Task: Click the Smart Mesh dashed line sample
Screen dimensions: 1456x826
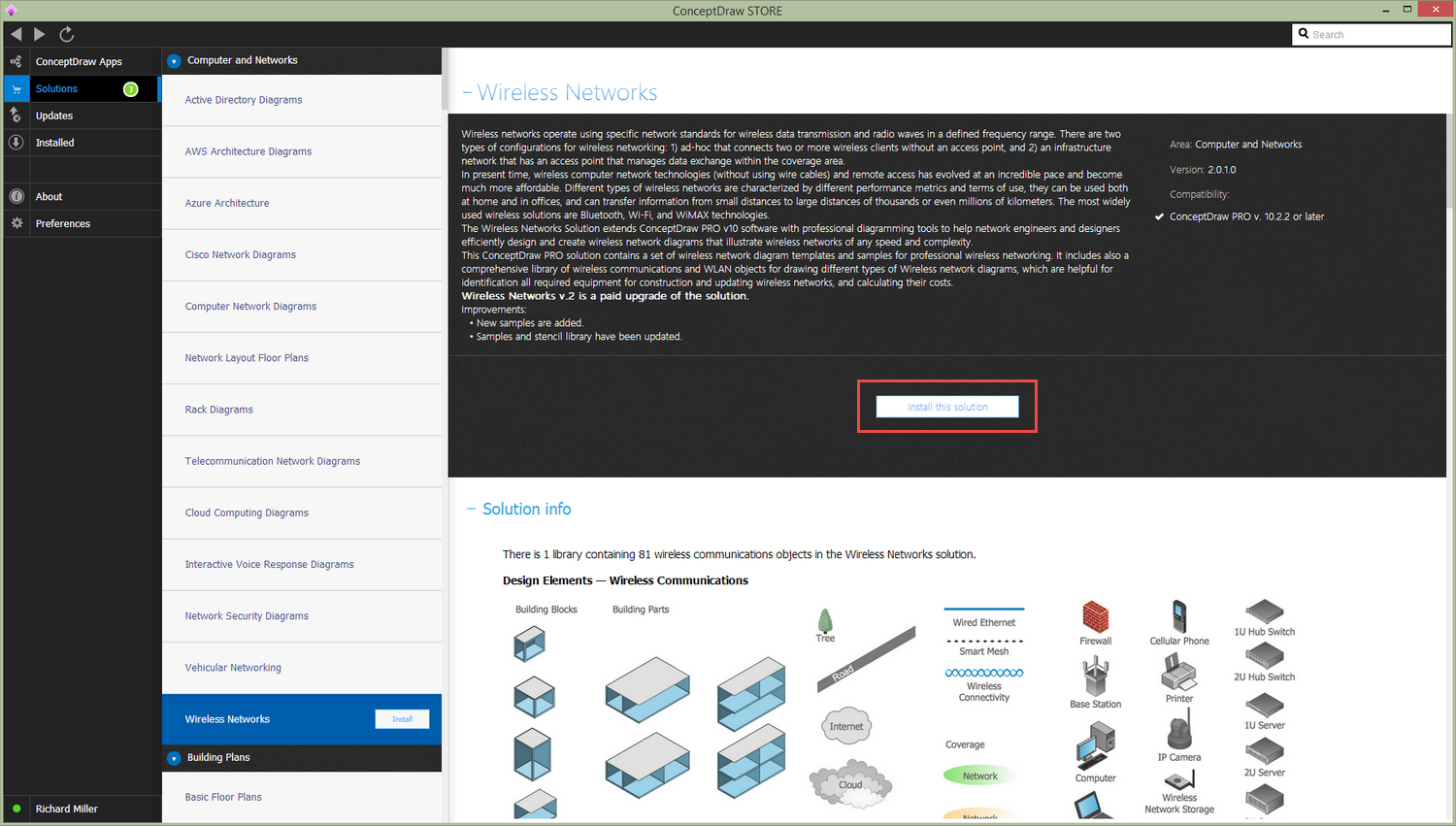Action: pos(984,641)
